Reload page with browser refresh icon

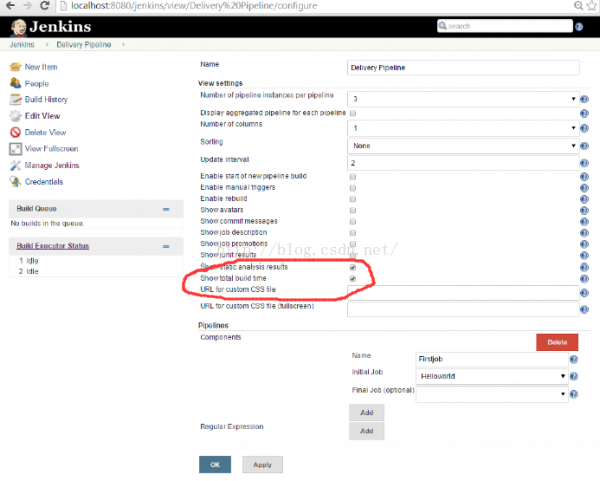tap(45, 5)
